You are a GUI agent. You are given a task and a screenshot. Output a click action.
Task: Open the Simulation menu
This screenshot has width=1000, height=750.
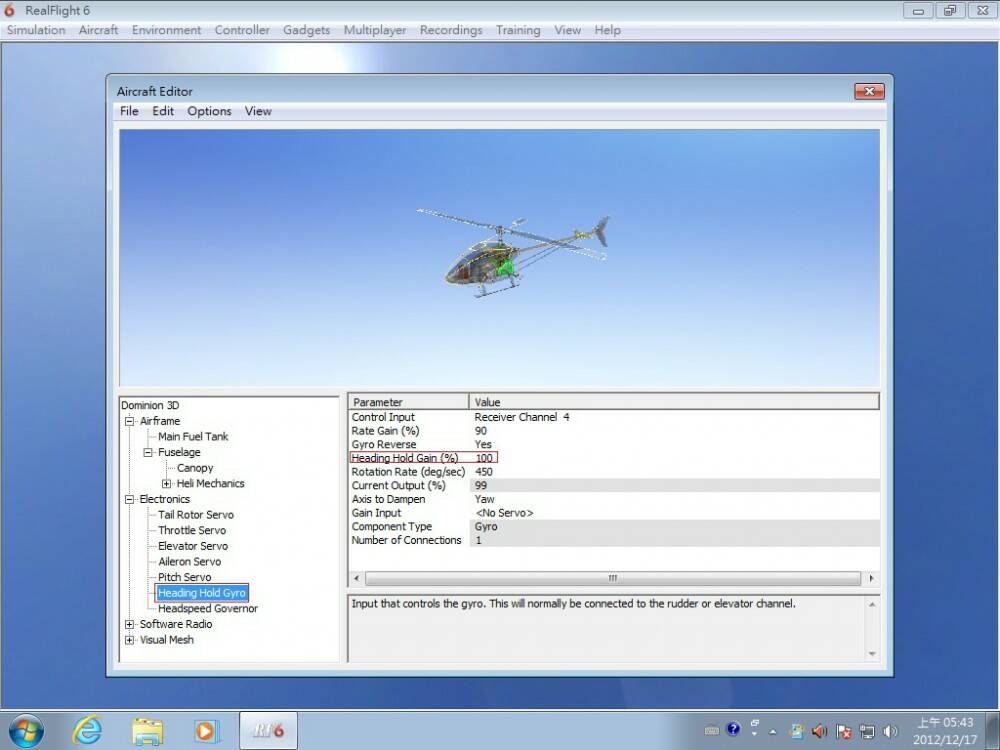pyautogui.click(x=36, y=30)
